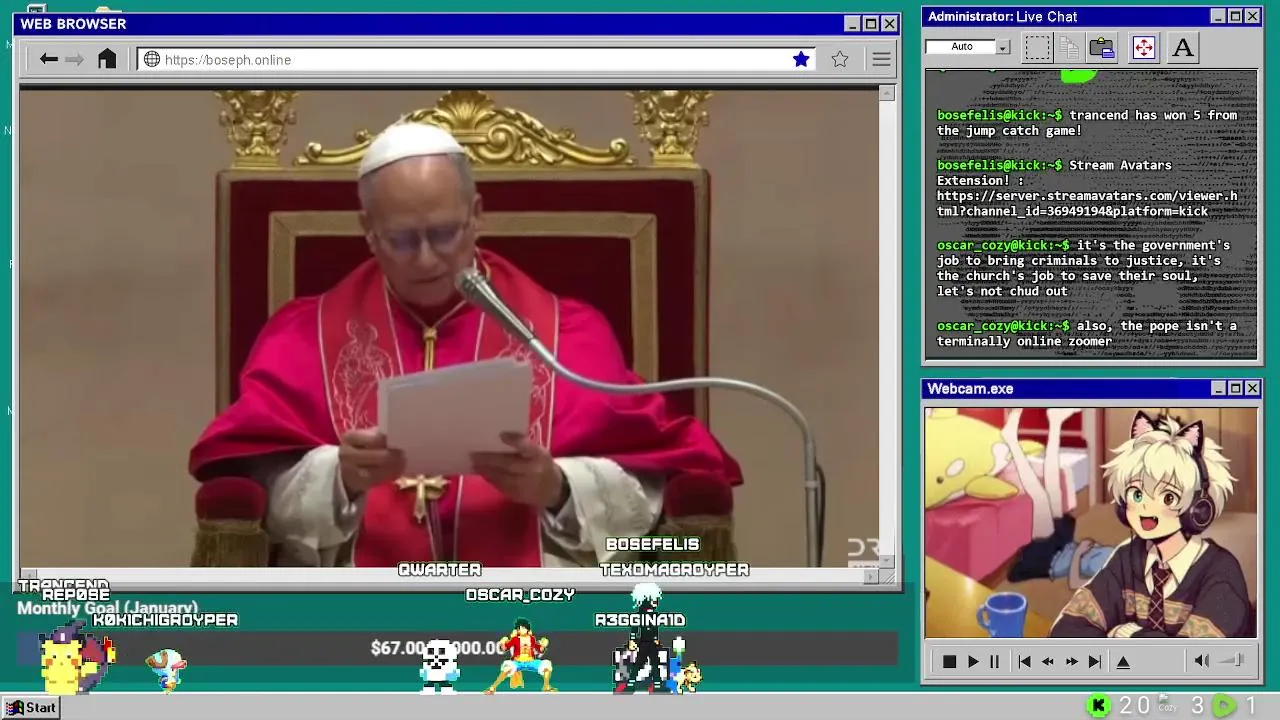The image size is (1280, 720).
Task: Click the $67.00 goal progress bar
Action: (457, 648)
